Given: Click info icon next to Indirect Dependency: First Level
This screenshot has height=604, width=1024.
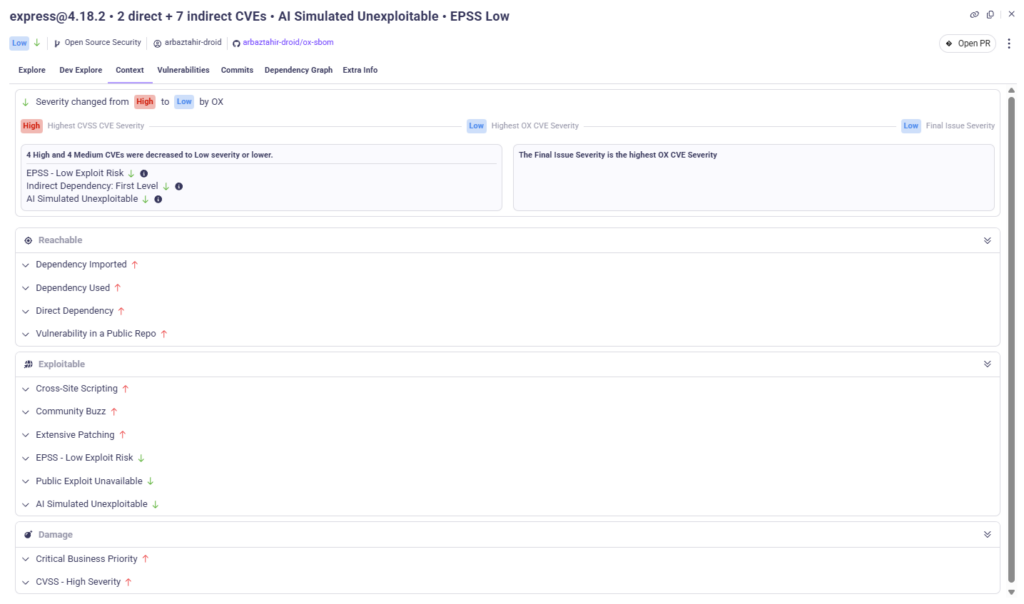Looking at the screenshot, I should [x=179, y=186].
